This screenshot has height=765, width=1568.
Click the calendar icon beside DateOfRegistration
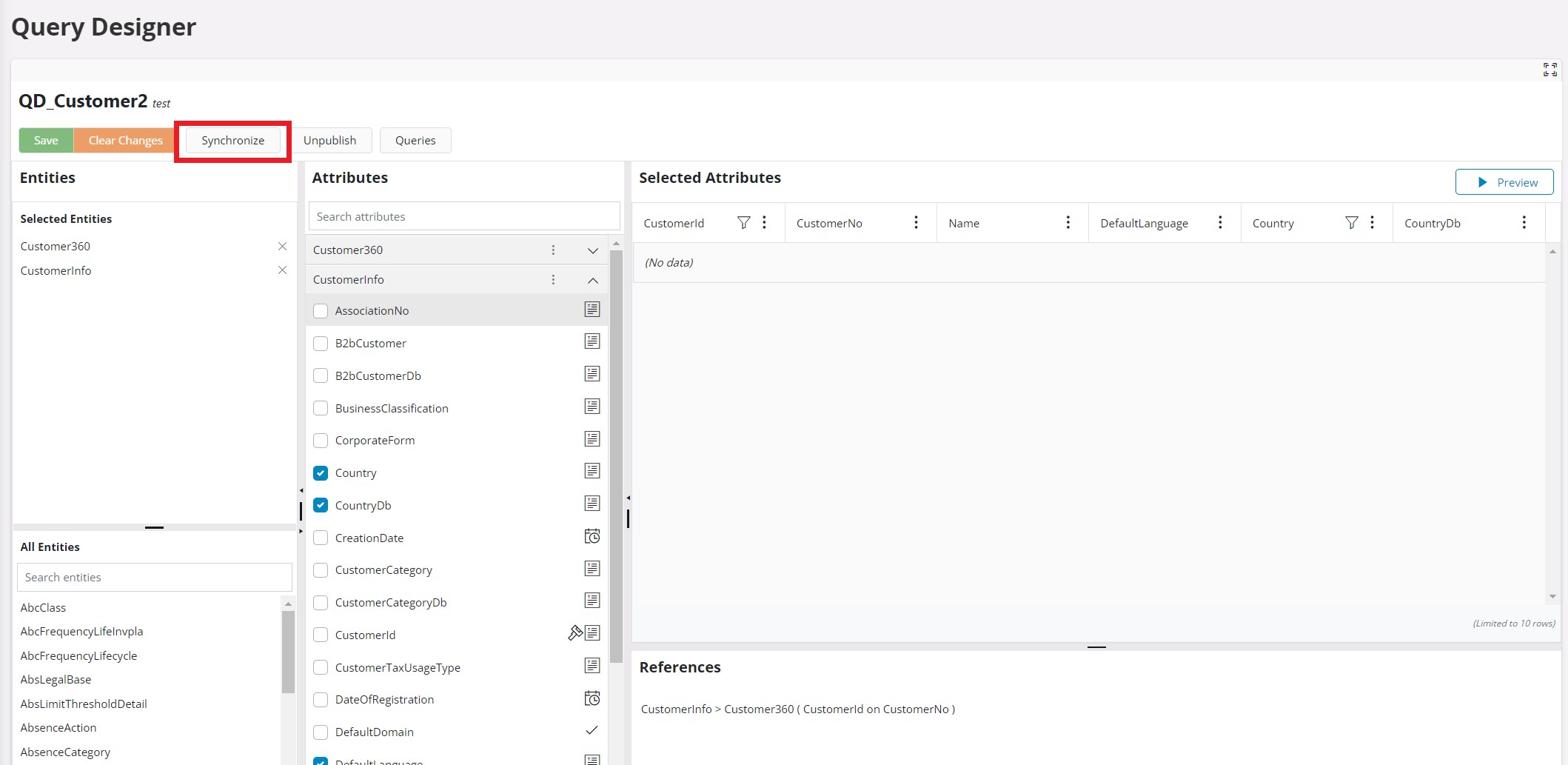[592, 698]
